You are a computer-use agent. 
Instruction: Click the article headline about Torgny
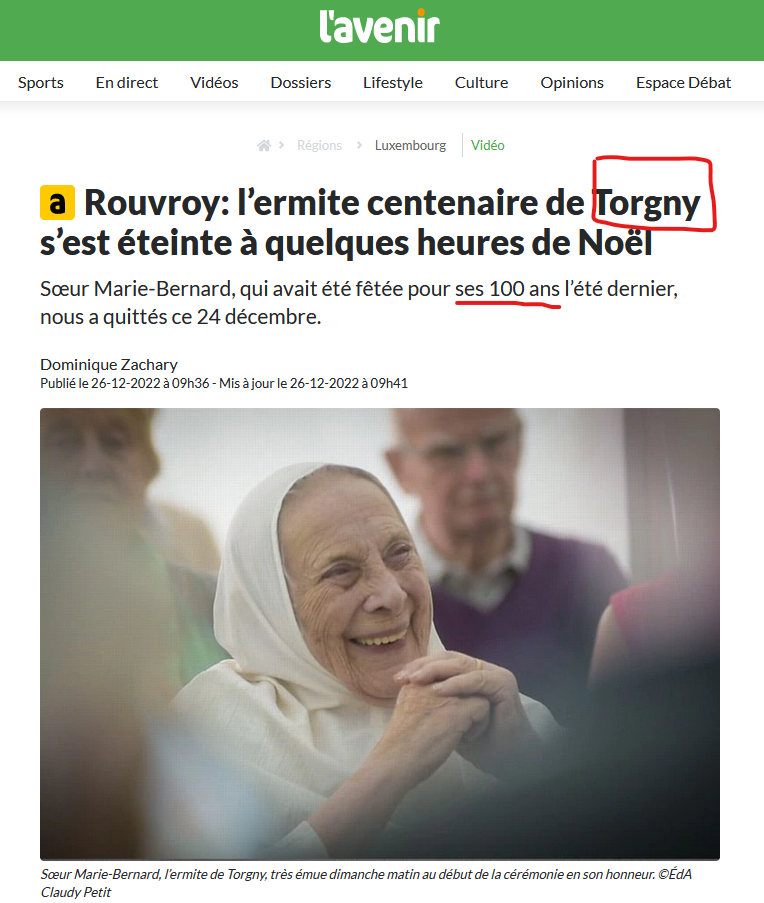(370, 222)
